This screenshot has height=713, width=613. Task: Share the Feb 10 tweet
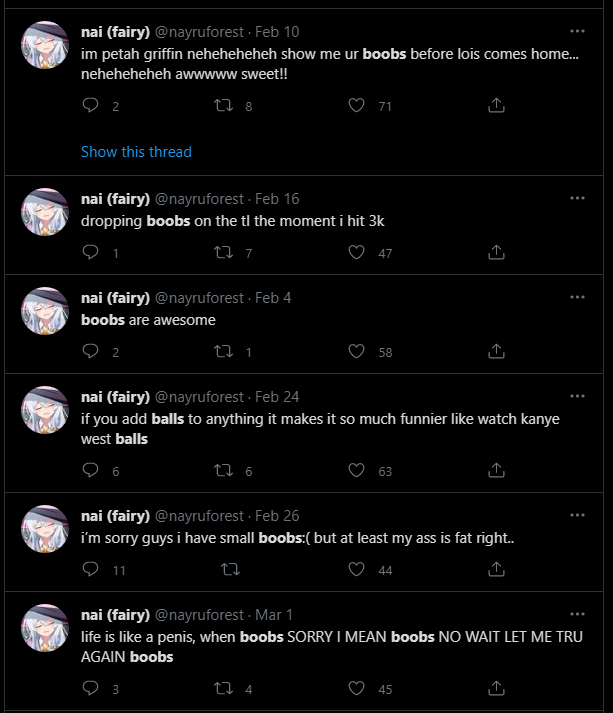point(496,106)
